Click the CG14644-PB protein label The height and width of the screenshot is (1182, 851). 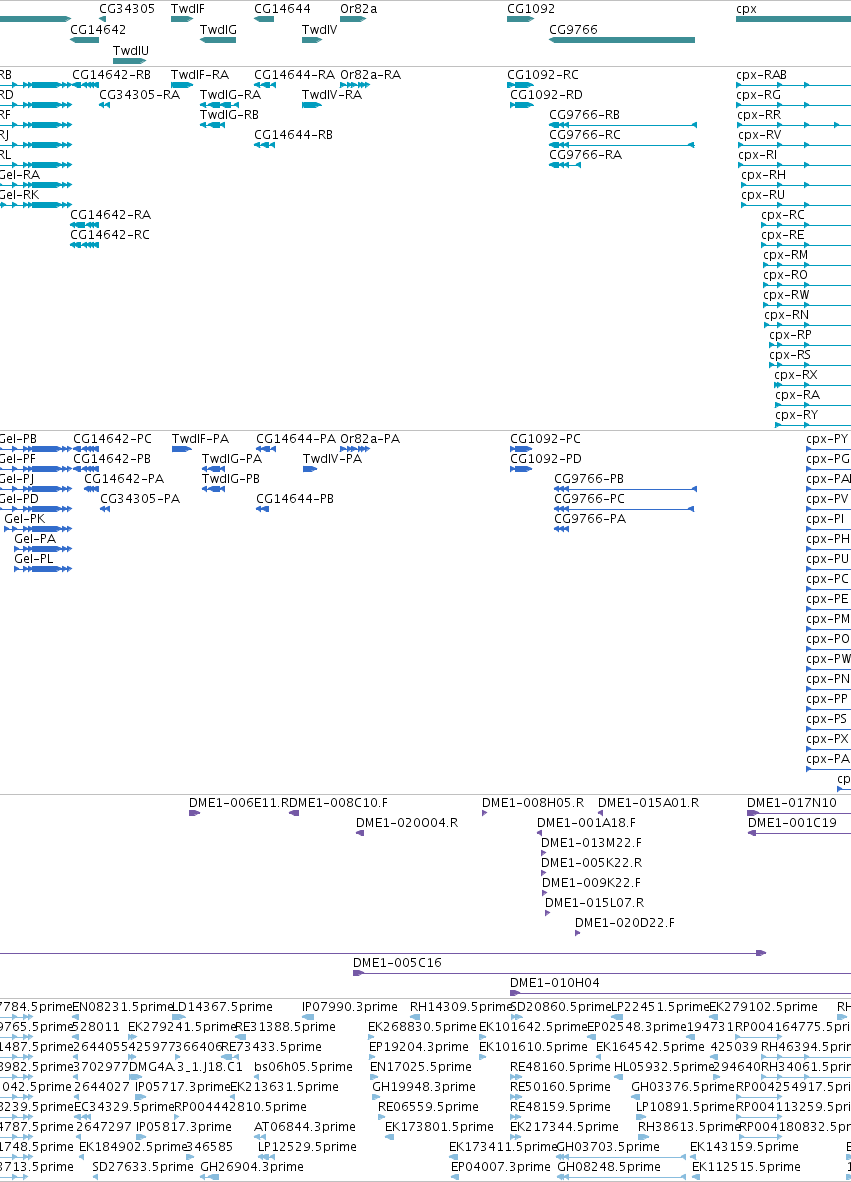[x=295, y=499]
